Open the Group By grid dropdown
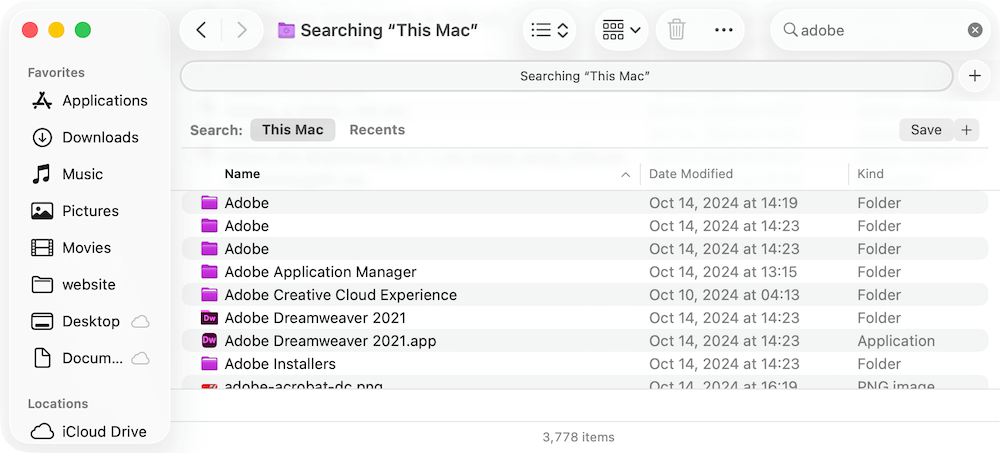This screenshot has width=1000, height=453. pos(621,30)
